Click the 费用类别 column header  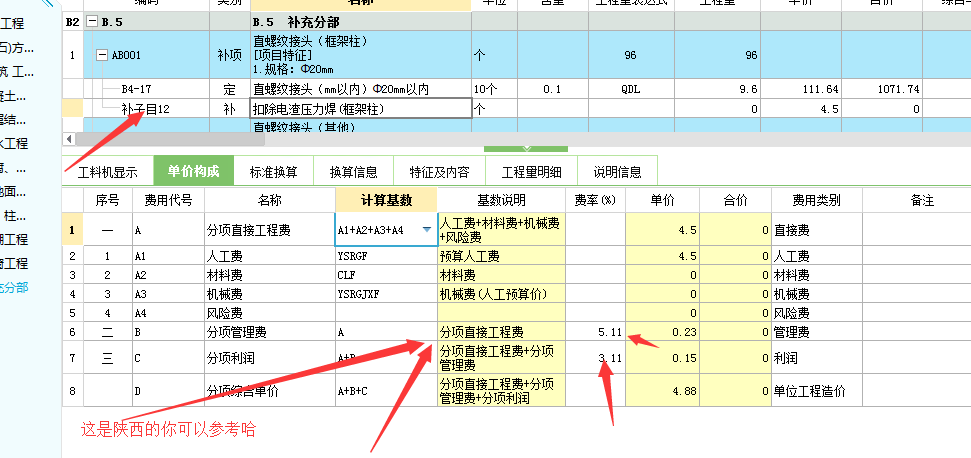pyautogui.click(x=817, y=200)
